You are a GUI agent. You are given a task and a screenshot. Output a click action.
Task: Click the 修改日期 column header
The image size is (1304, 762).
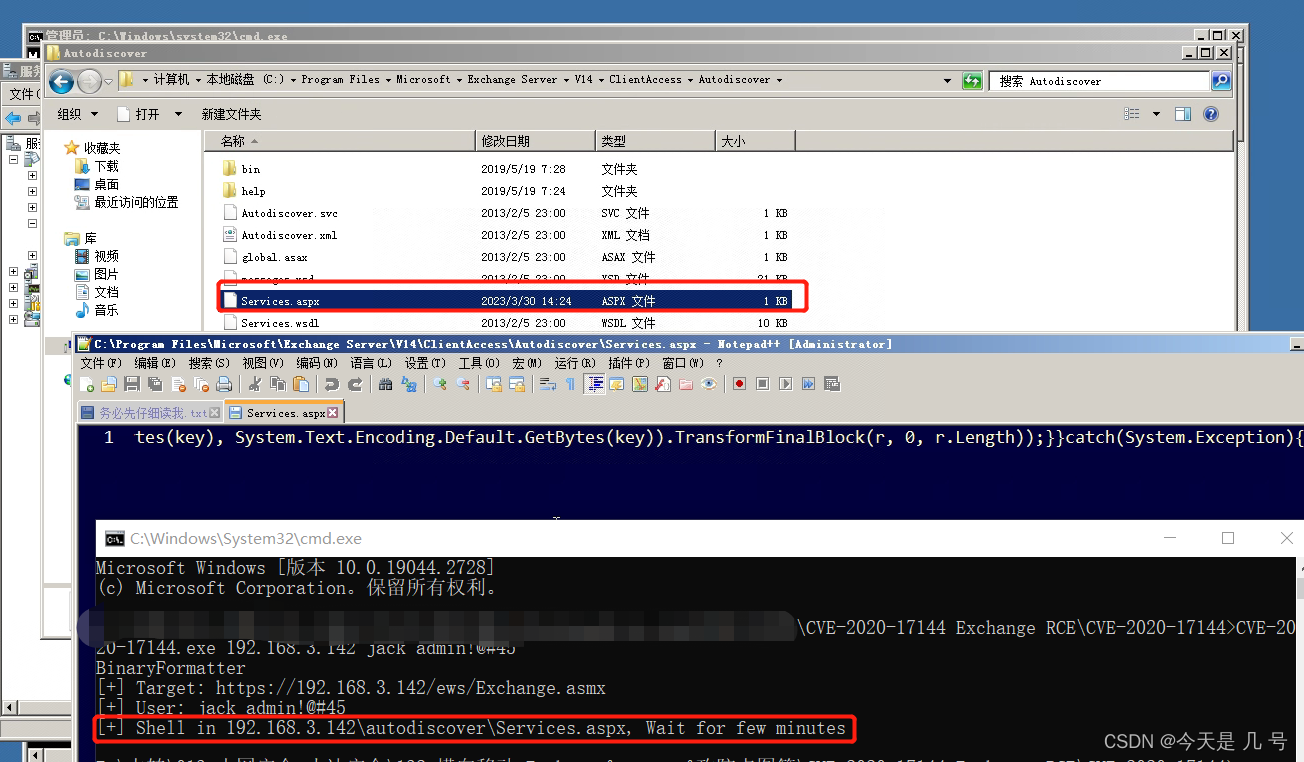pyautogui.click(x=535, y=141)
